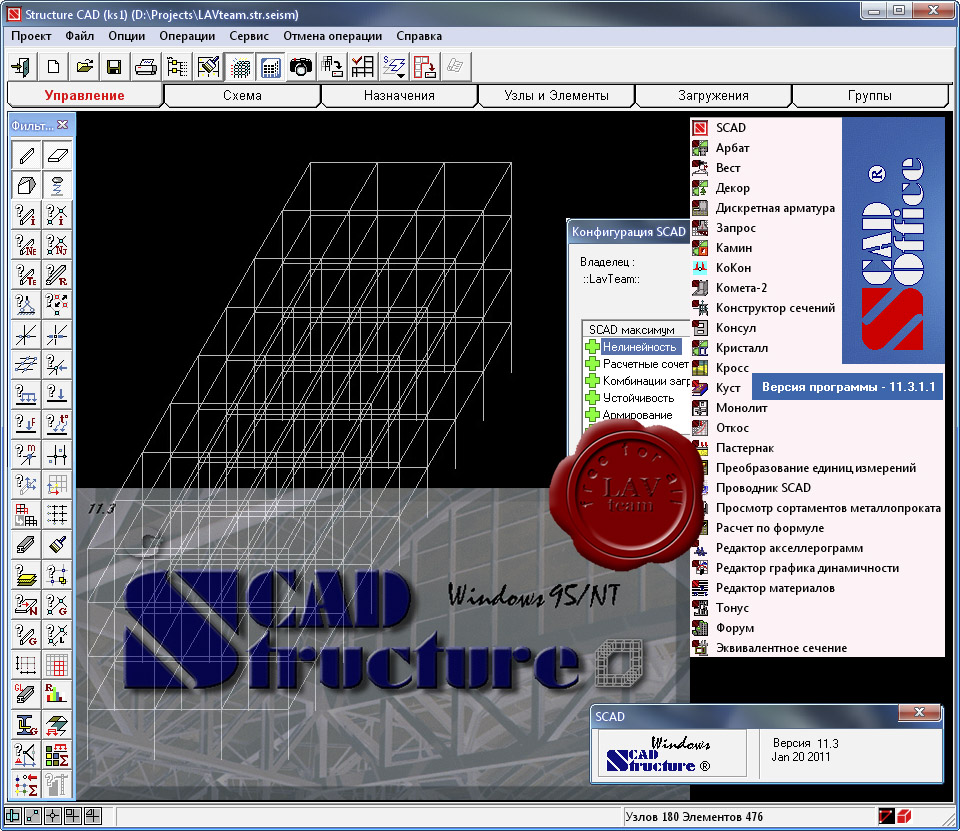Click the red highlighted grid cells icon
The image size is (960, 831).
pyautogui.click(x=57, y=664)
